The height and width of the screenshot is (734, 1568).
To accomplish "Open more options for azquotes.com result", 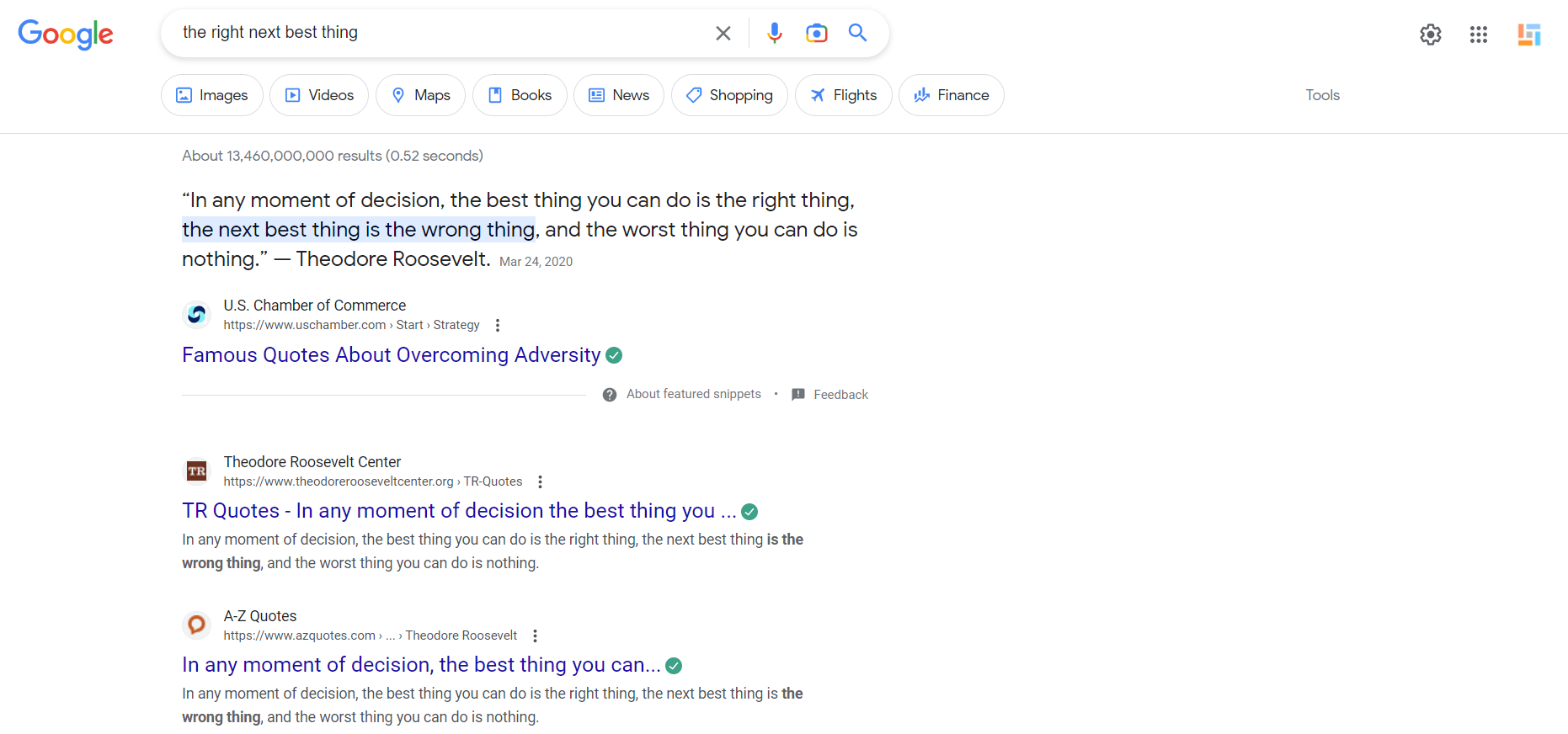I will click(535, 636).
